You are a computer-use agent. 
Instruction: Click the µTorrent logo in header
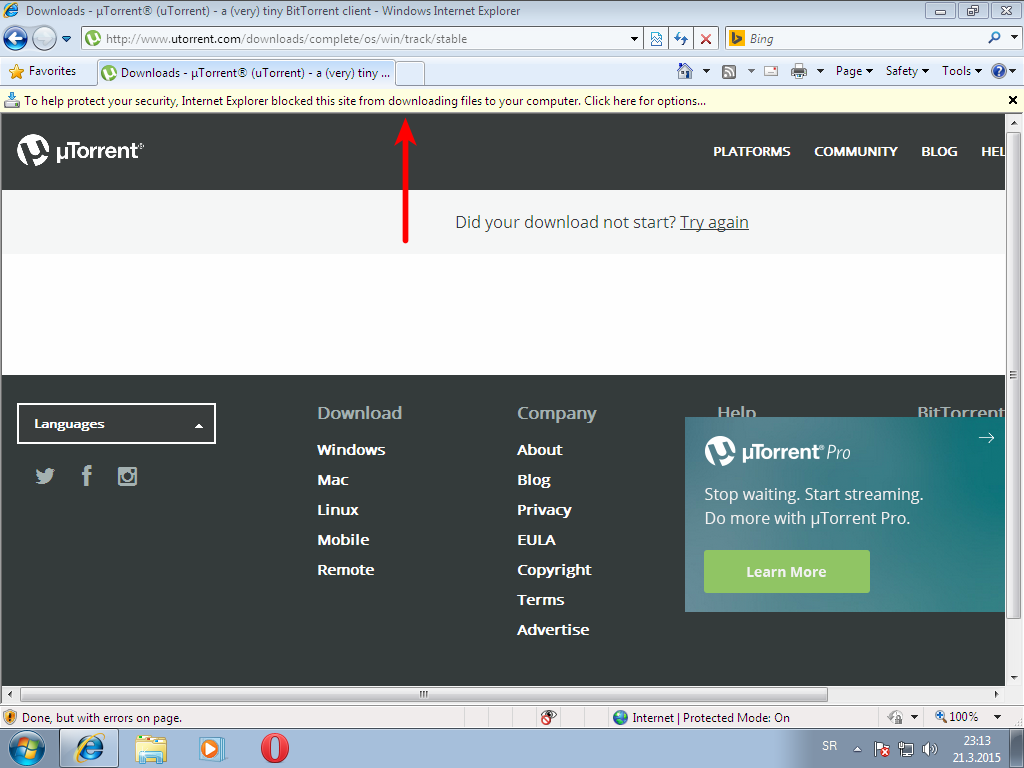point(80,150)
